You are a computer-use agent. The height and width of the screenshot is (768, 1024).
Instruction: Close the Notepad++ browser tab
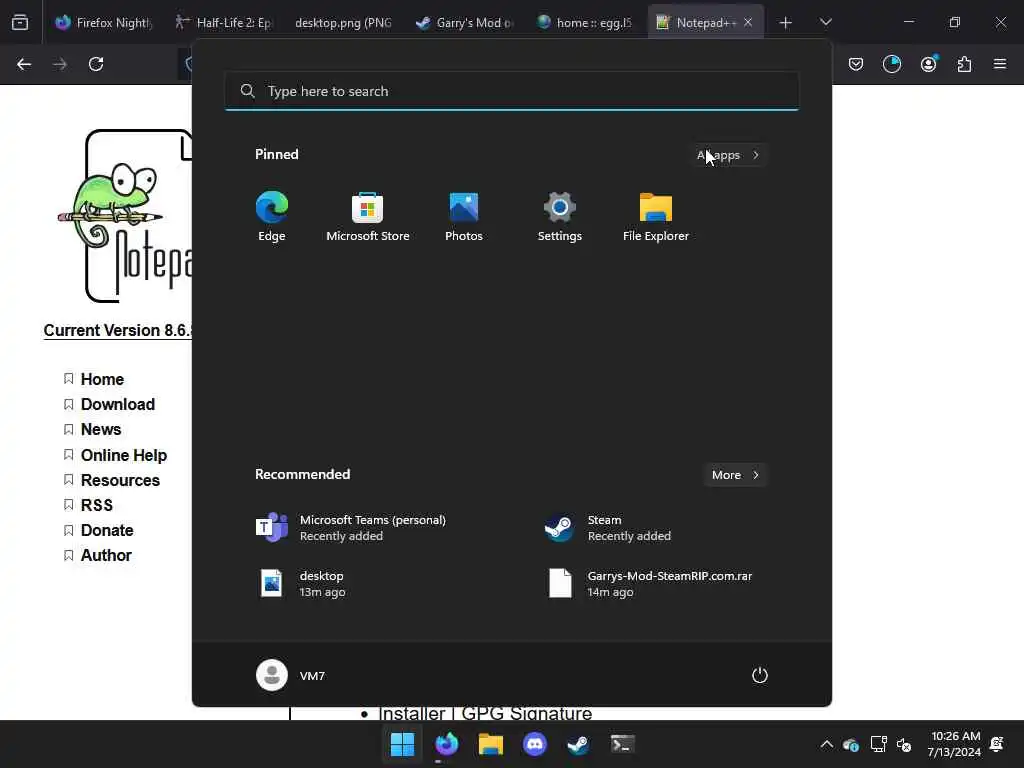coord(748,22)
